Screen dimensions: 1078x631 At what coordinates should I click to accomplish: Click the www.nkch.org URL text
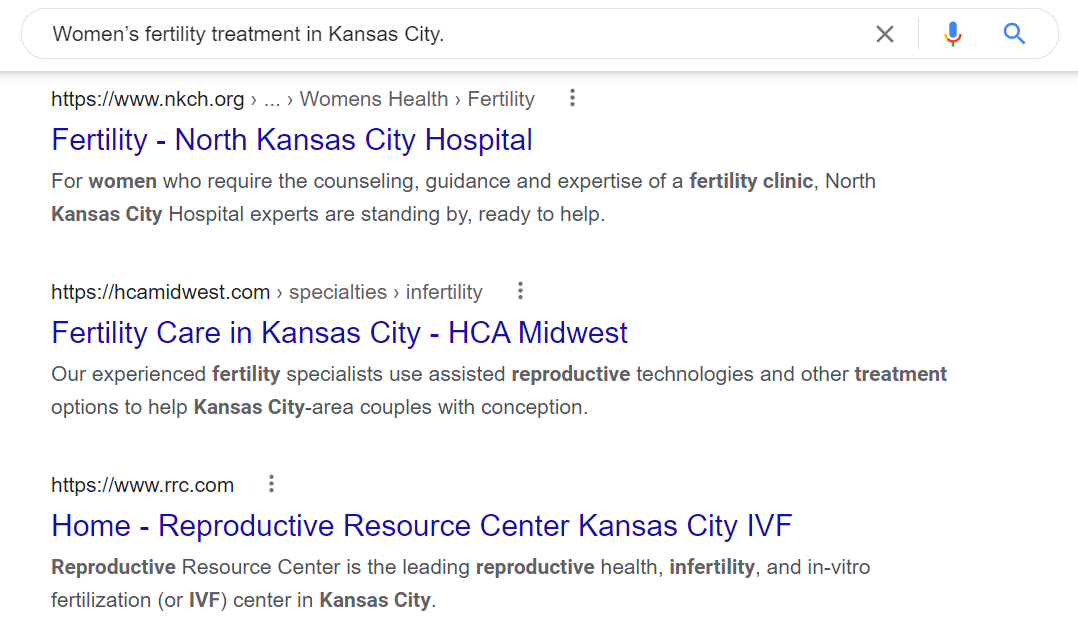point(148,98)
